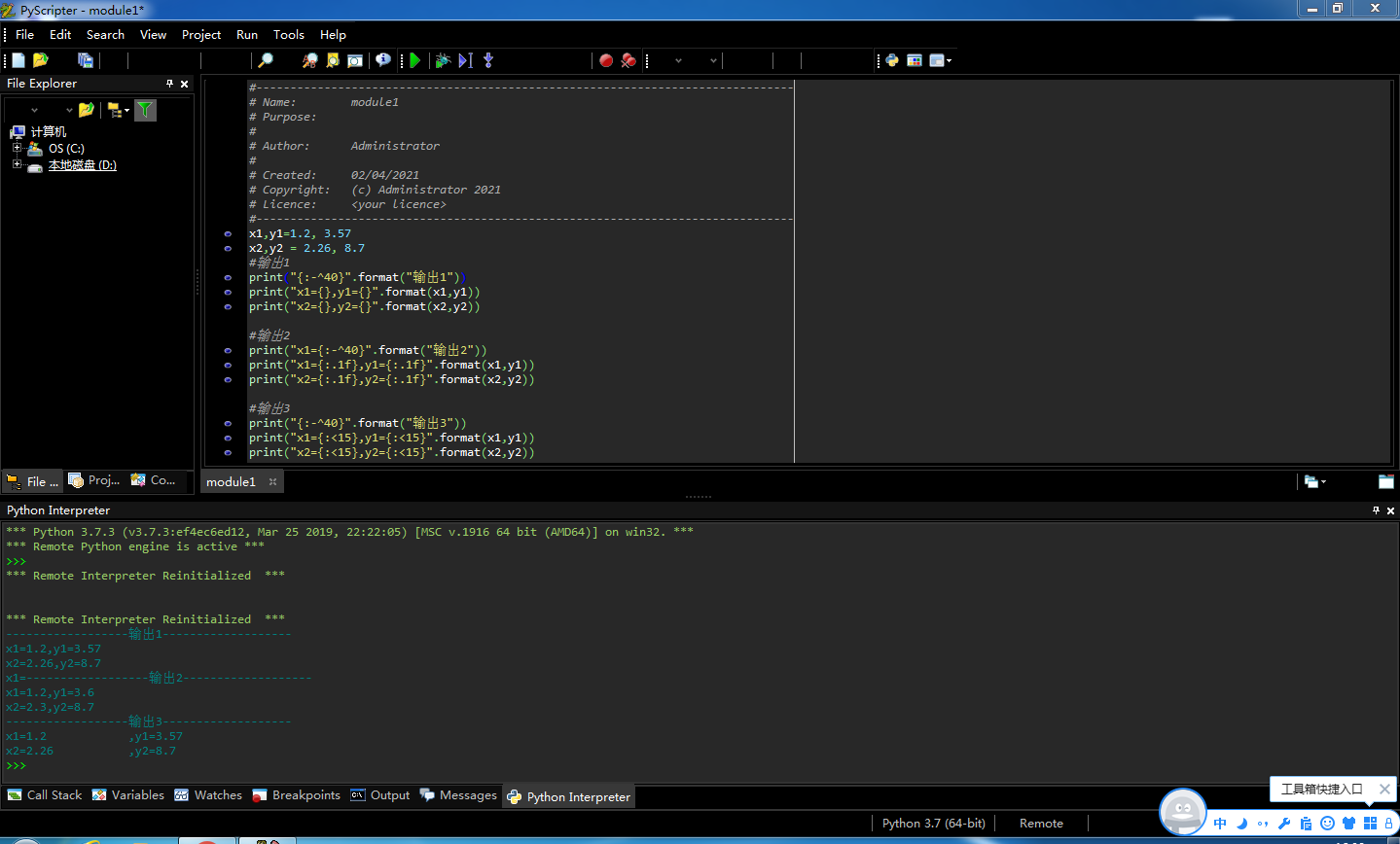Click the Step Into debug icon
Viewport: 1400px width, 844px height.
click(488, 60)
